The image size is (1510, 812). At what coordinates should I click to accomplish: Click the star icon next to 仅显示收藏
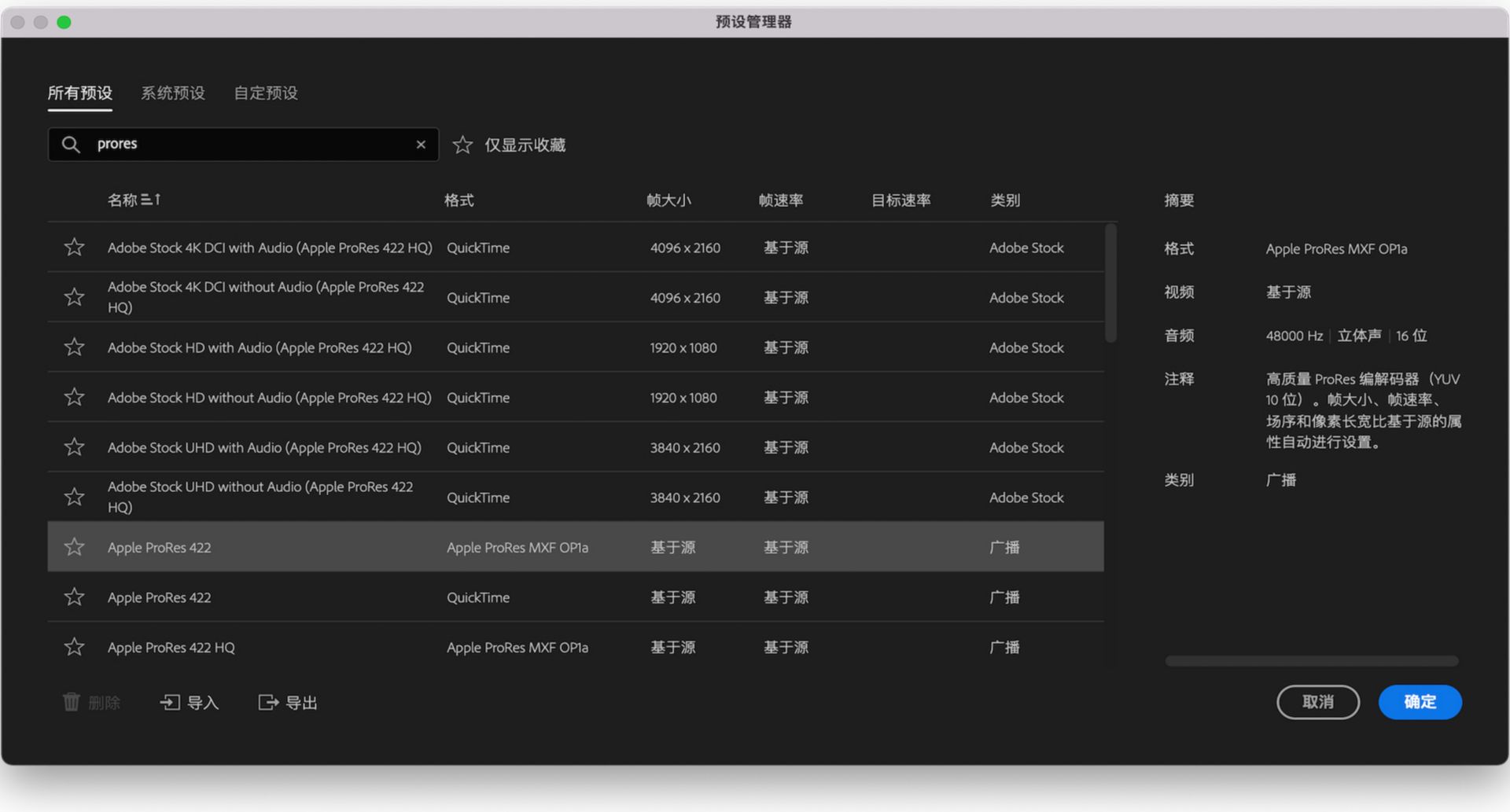(462, 145)
